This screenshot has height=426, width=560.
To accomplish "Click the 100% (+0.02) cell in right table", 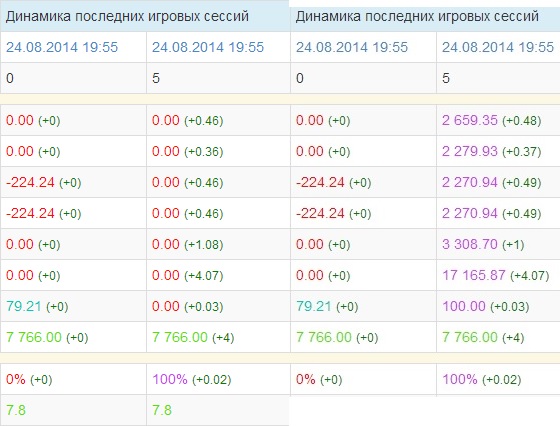I will tap(498, 379).
